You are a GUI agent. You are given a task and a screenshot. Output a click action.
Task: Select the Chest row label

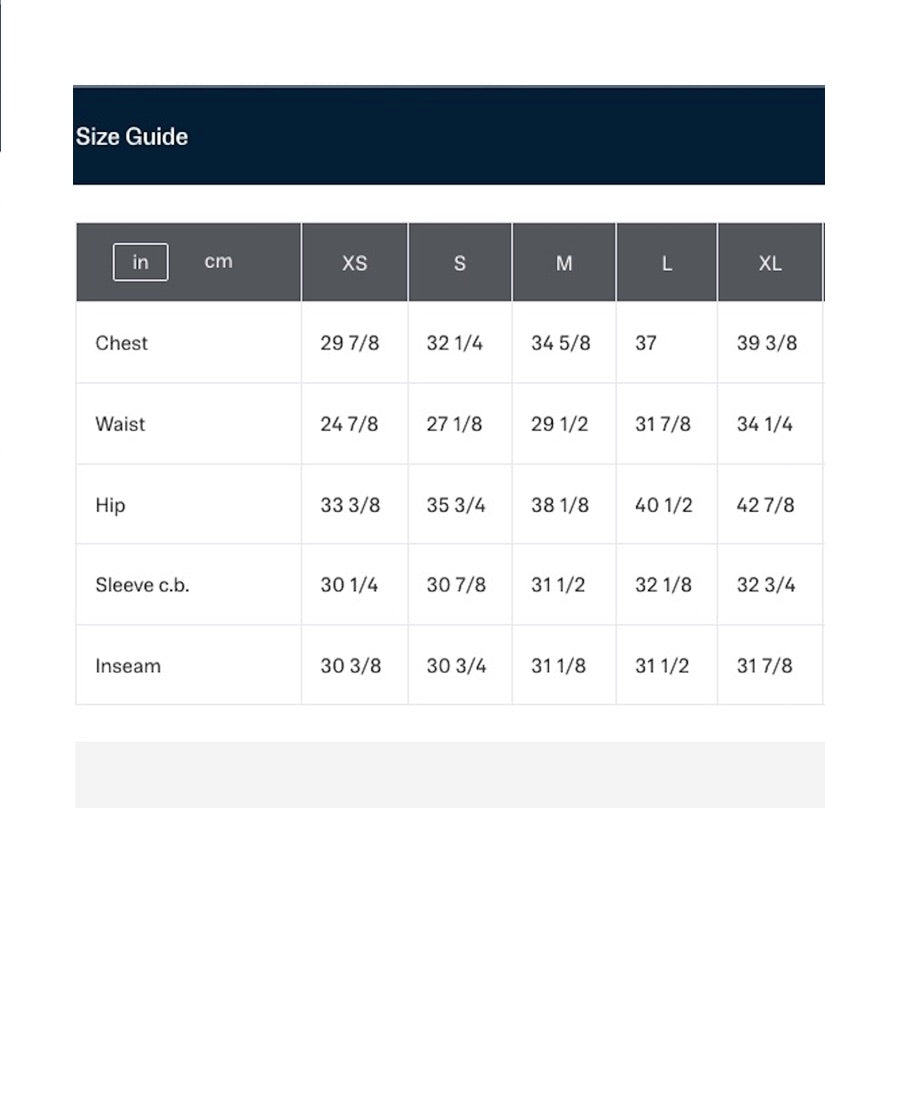pyautogui.click(x=121, y=343)
